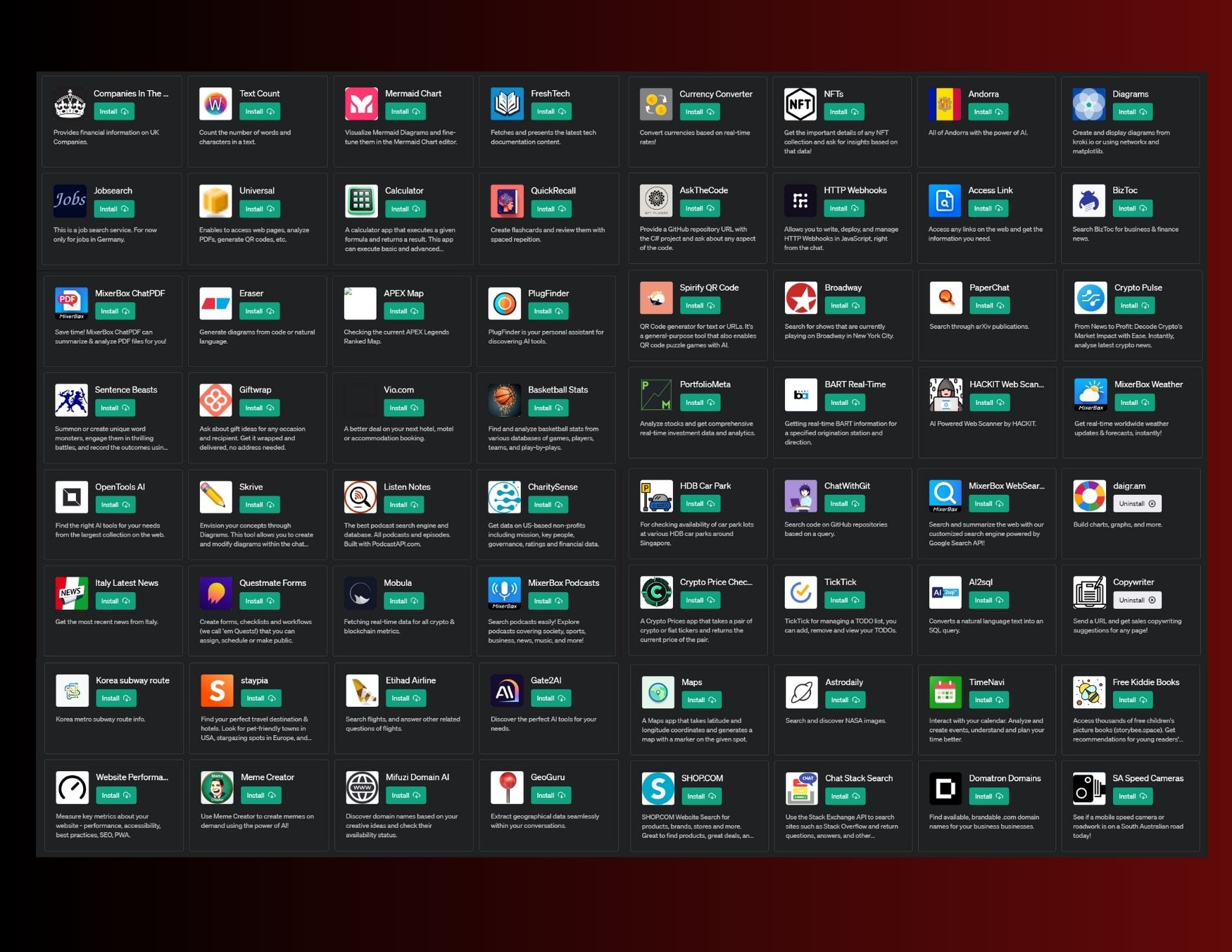Click the Giftwrap plugin icon
The width and height of the screenshot is (1232, 952).
point(215,401)
